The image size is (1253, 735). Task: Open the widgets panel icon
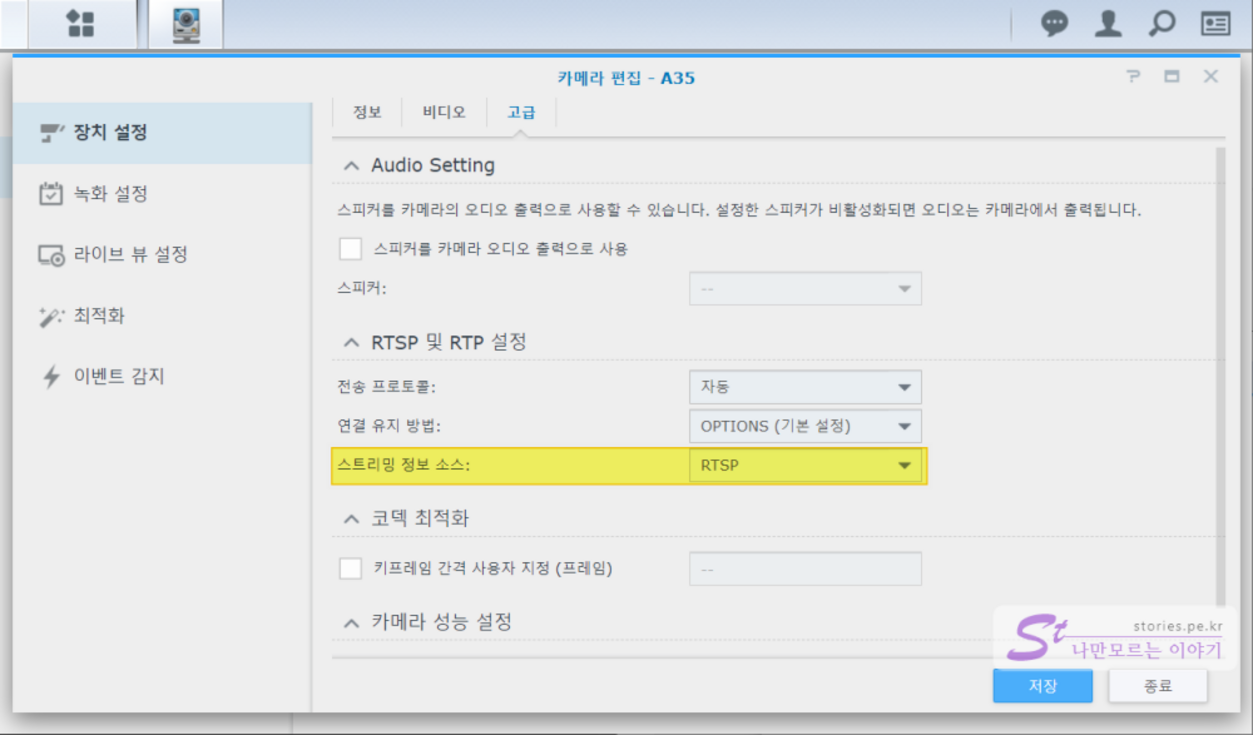pos(1215,24)
